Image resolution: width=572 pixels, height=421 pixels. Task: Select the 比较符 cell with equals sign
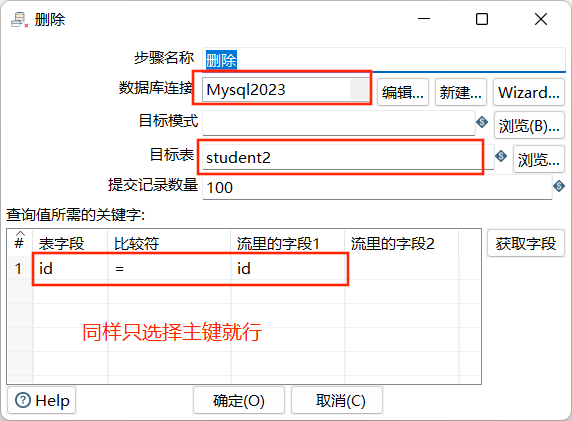point(170,269)
